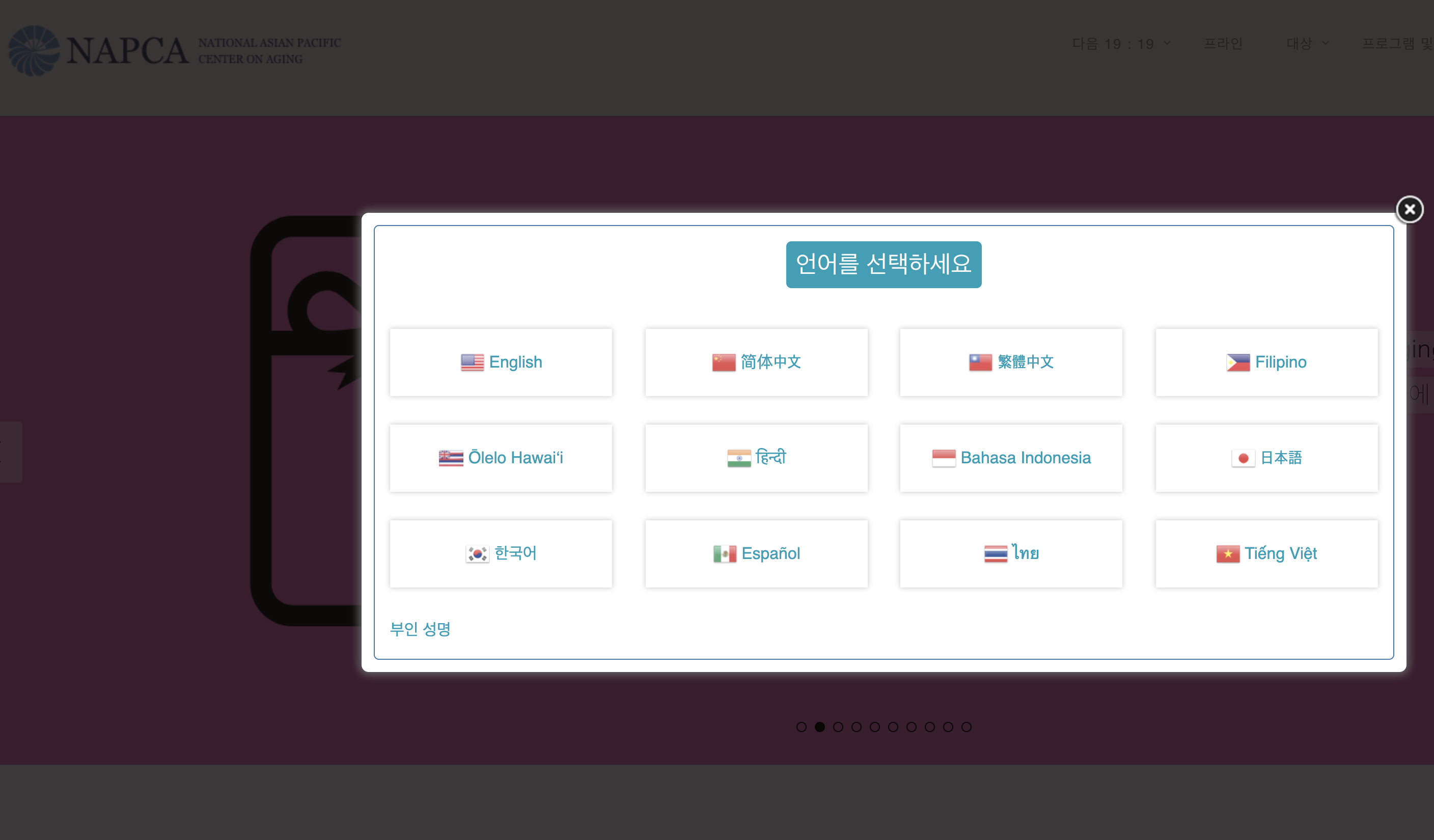The image size is (1434, 840).
Task: Choose Bahasa Indonesia language option
Action: 1011,458
